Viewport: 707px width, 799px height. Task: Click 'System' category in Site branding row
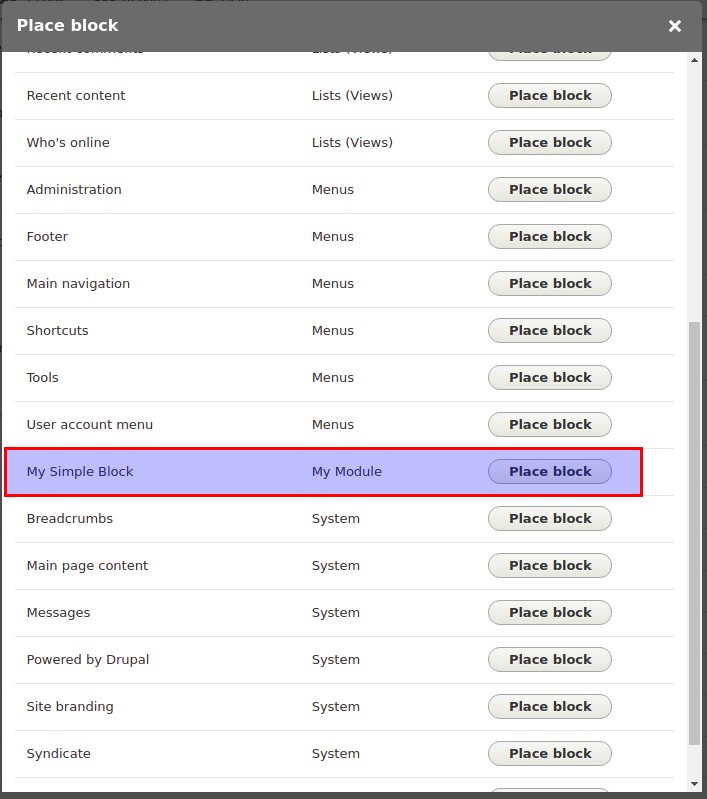coord(336,707)
